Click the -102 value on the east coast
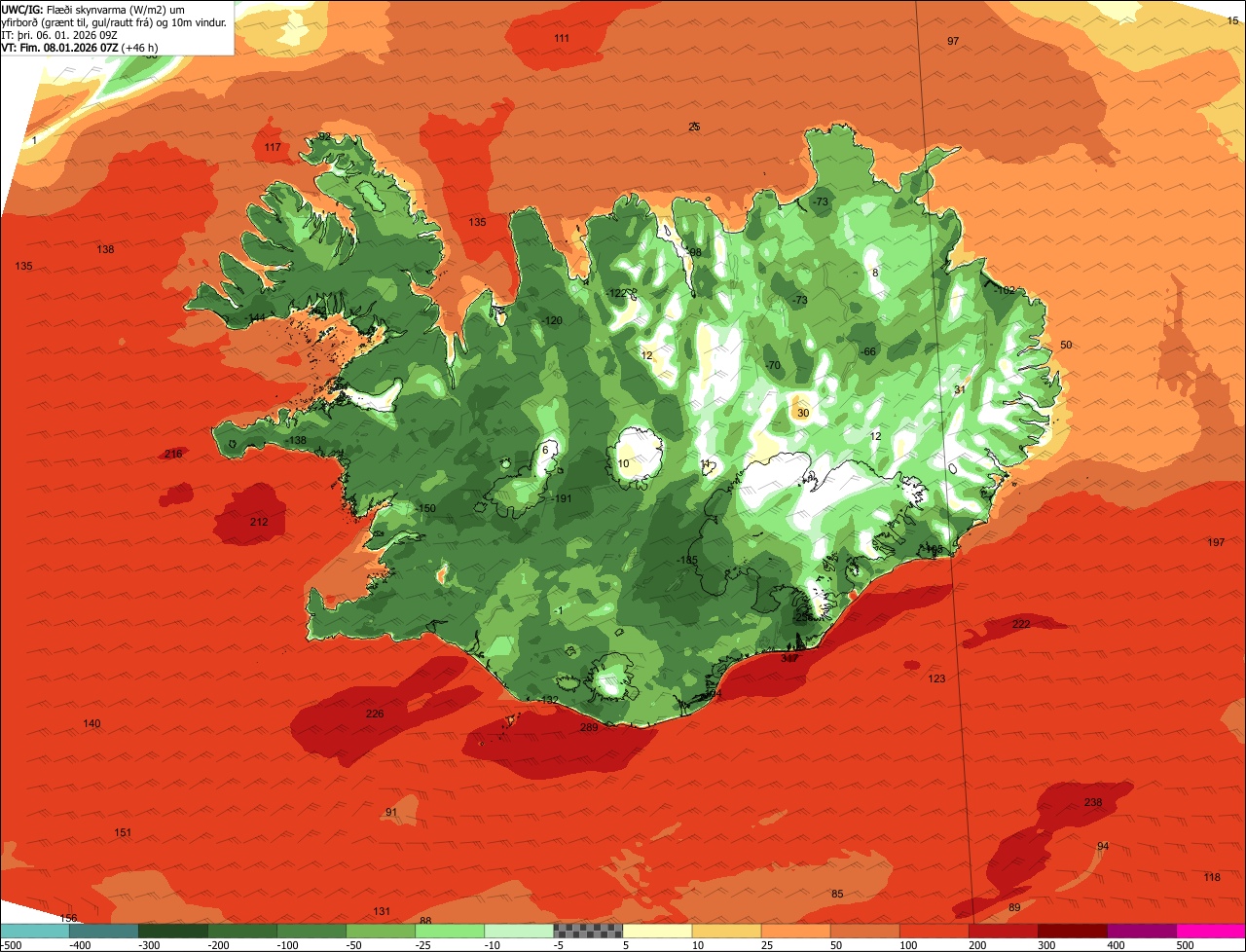 click(1004, 290)
